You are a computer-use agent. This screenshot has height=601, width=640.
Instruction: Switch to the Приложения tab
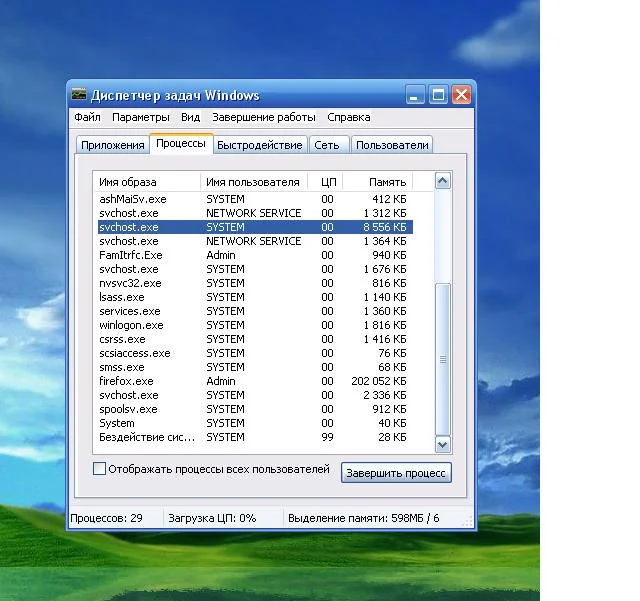tap(113, 145)
